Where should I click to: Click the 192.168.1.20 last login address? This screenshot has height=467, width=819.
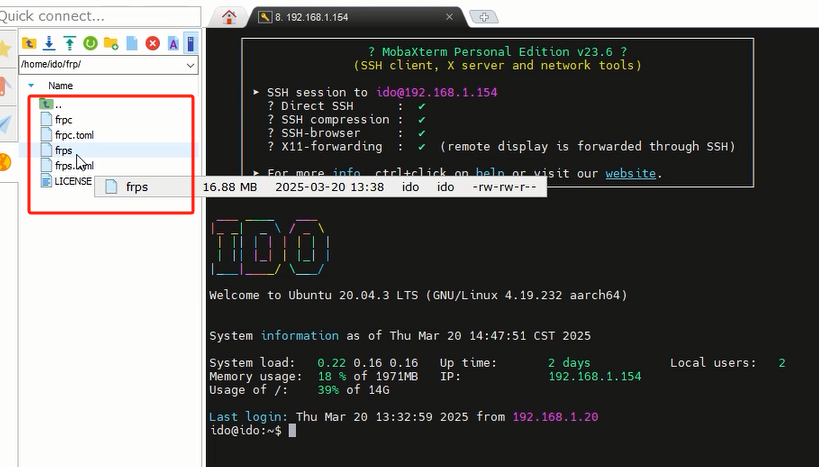[x=555, y=417]
